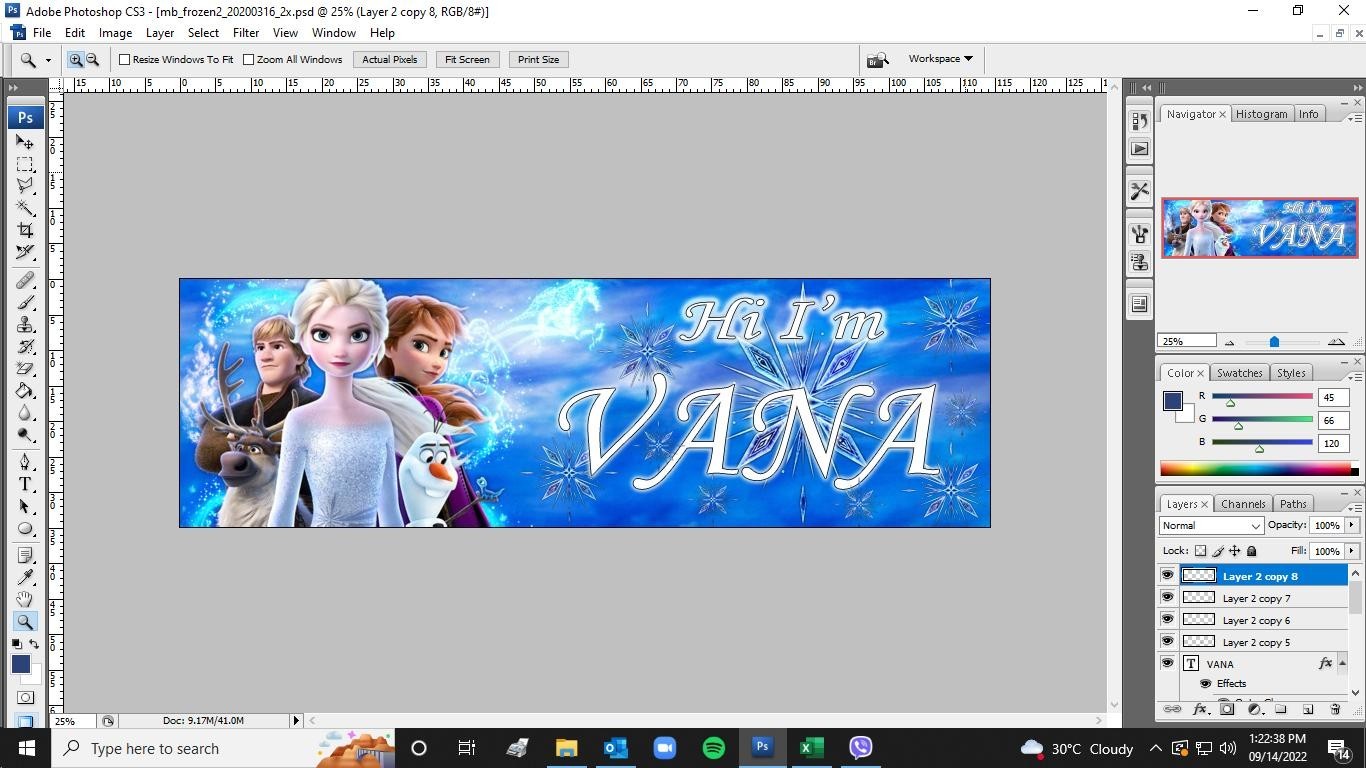Switch to the Channels tab
Image resolution: width=1366 pixels, height=768 pixels.
1243,504
